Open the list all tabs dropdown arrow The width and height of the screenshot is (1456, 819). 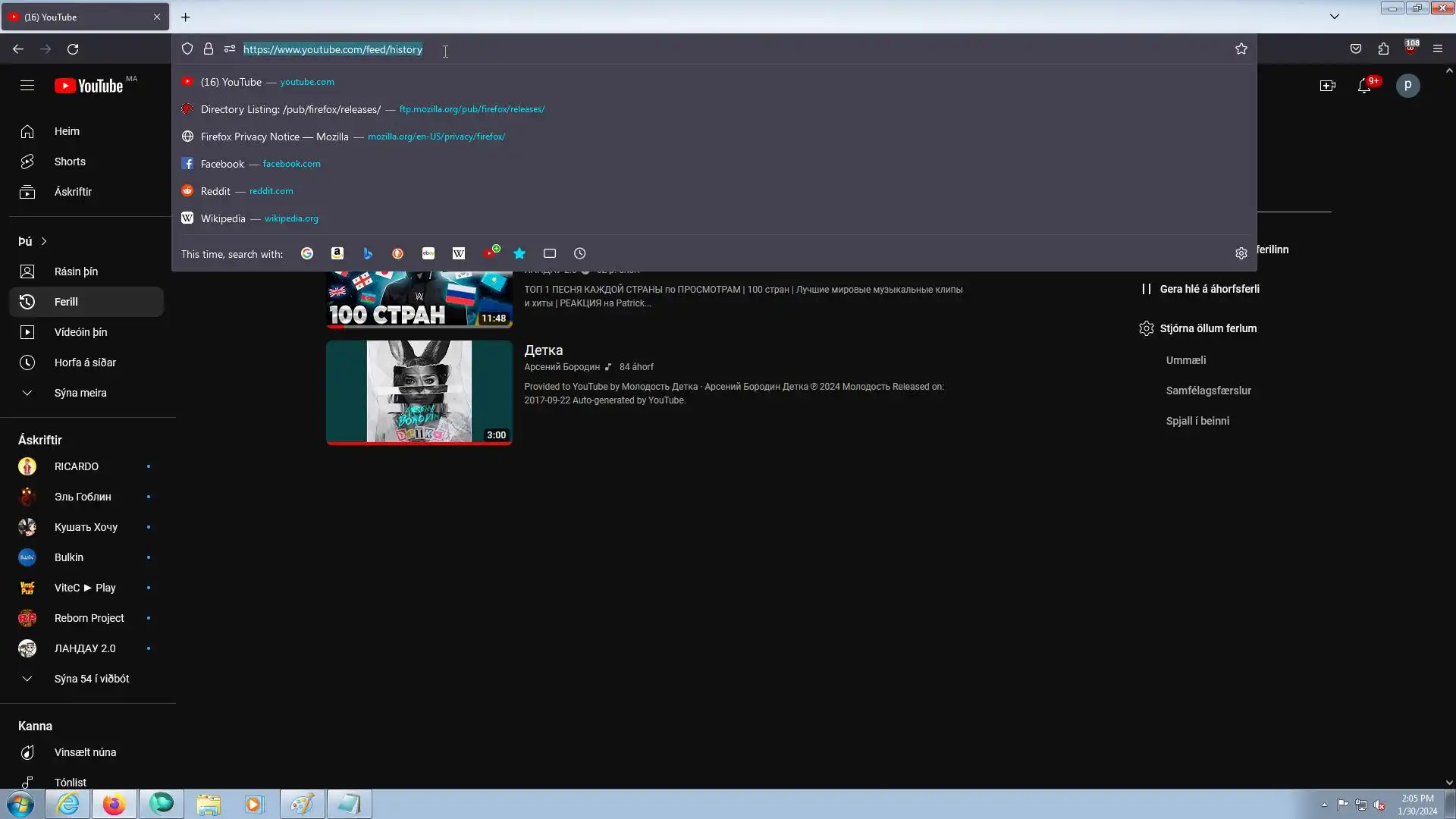[1335, 17]
